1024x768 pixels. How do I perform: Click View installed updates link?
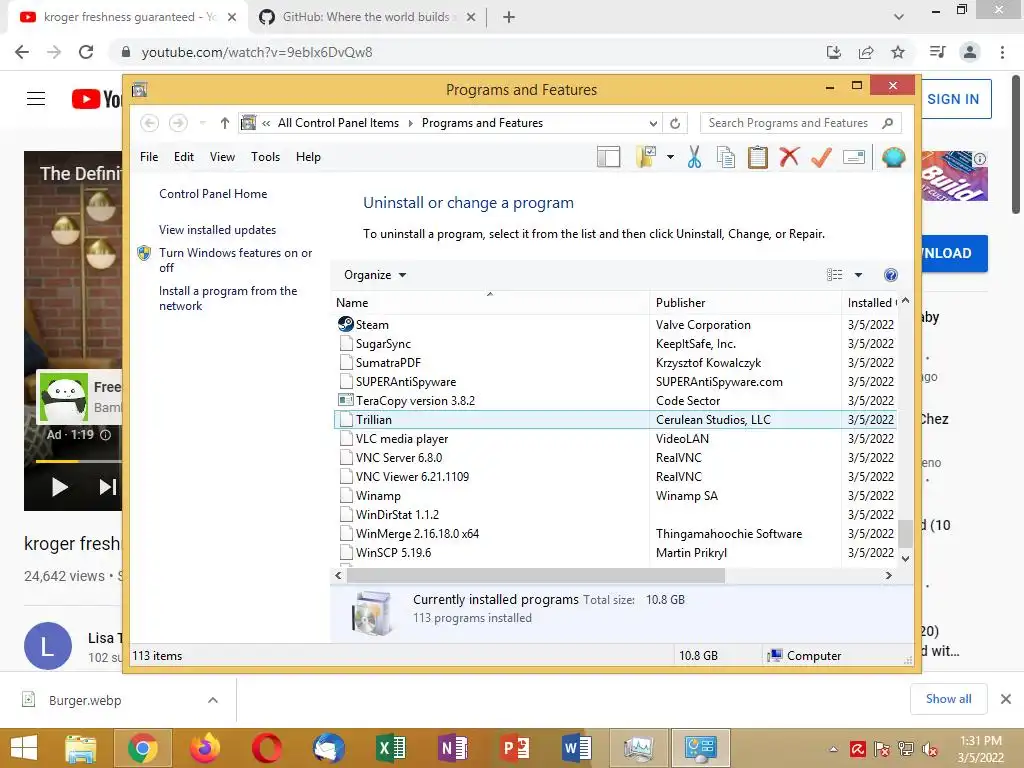pos(217,230)
